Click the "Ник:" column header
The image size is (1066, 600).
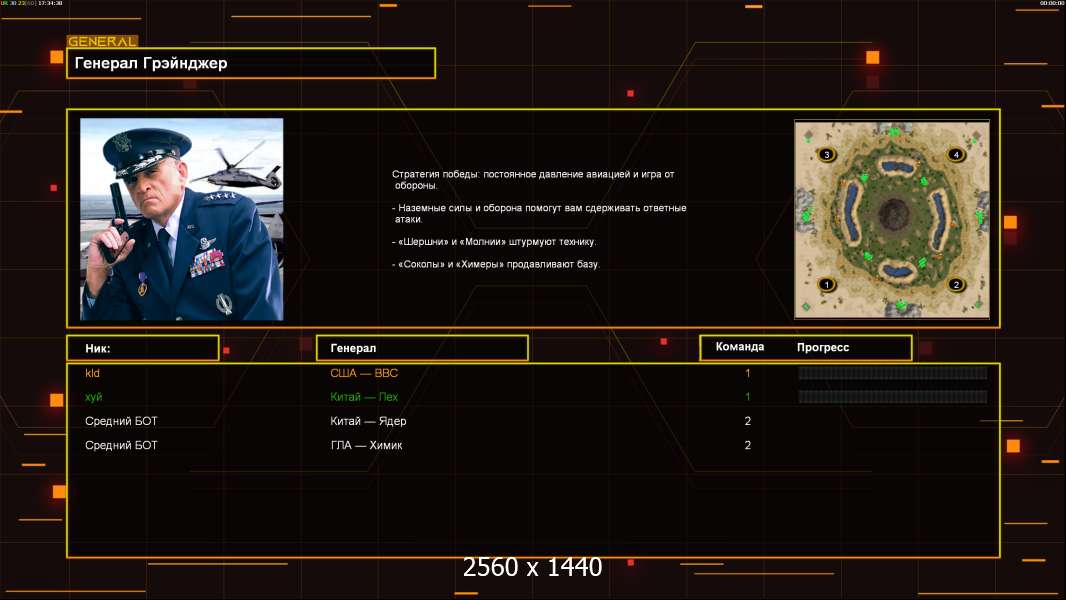(142, 348)
